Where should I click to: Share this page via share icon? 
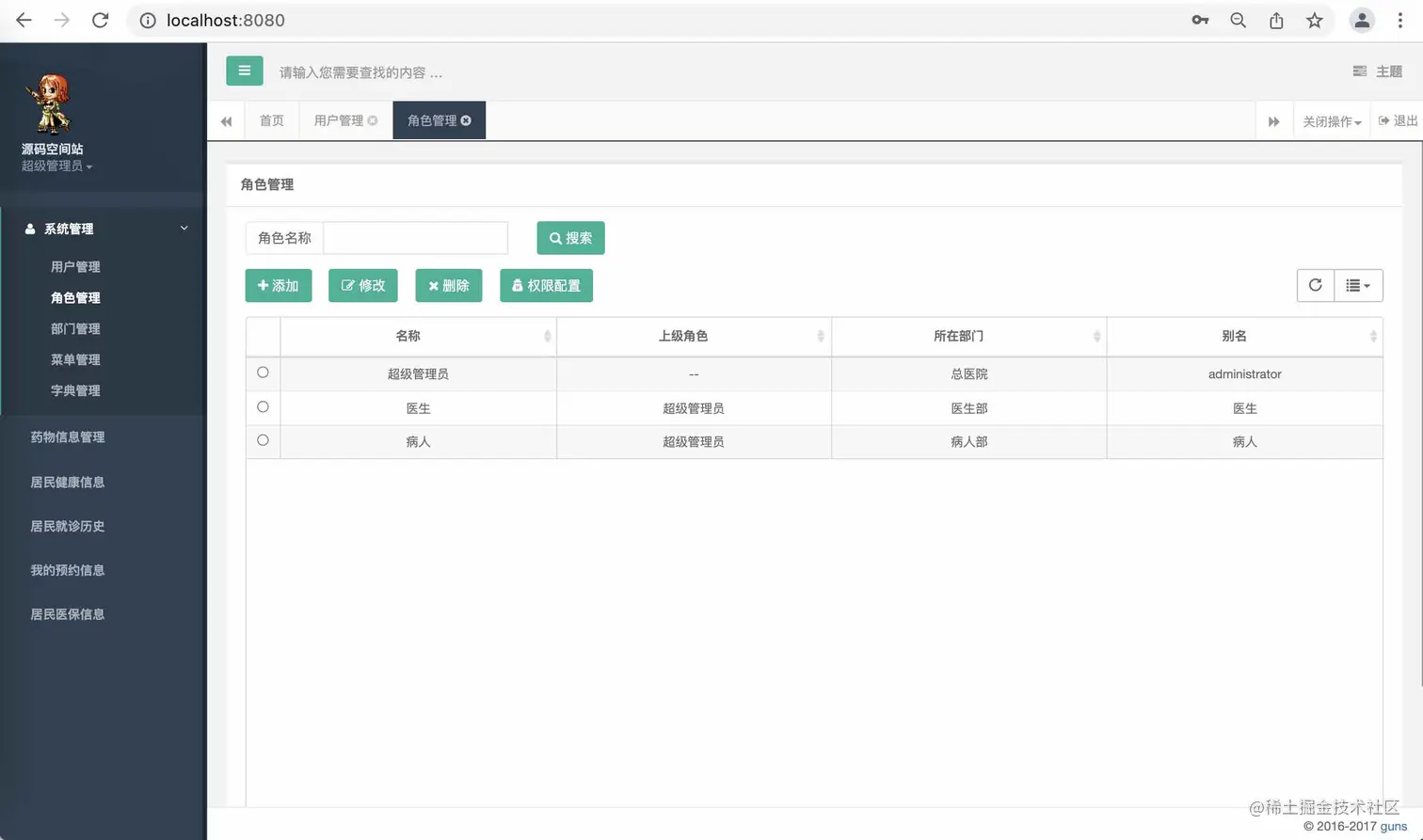click(1276, 20)
